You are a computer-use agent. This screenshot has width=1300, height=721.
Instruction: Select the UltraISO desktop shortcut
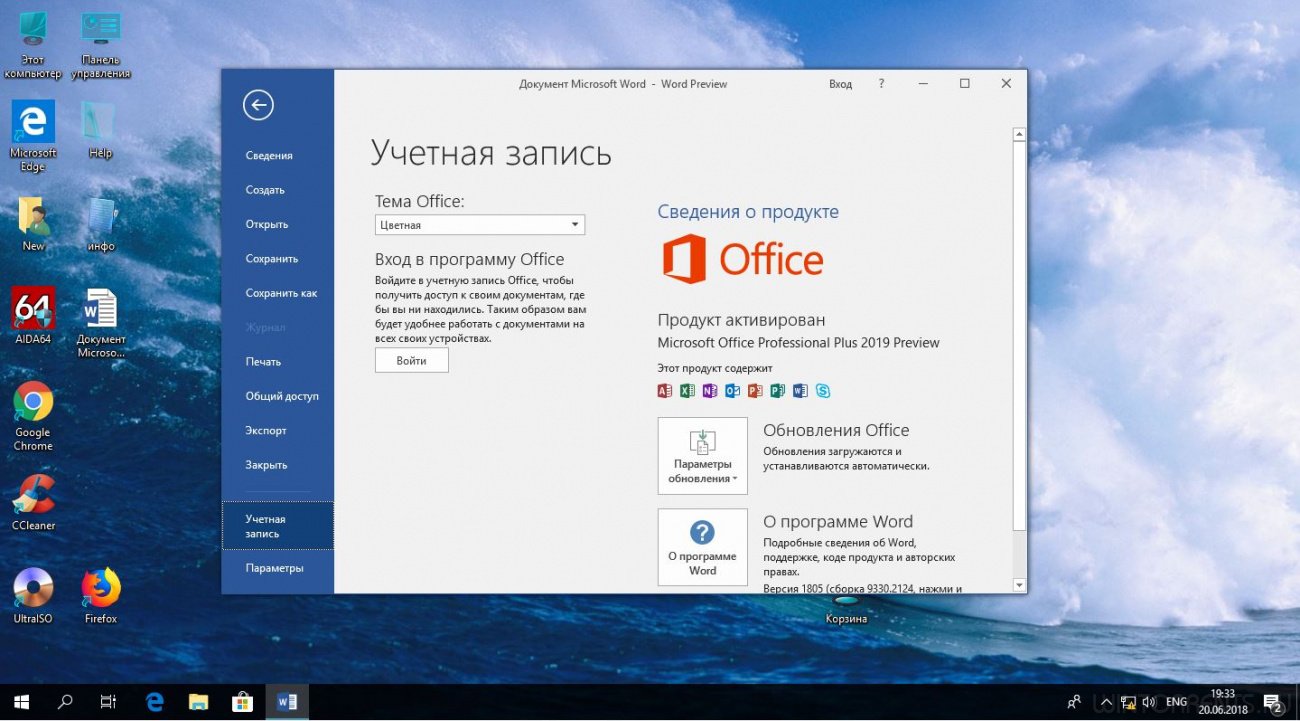click(33, 595)
